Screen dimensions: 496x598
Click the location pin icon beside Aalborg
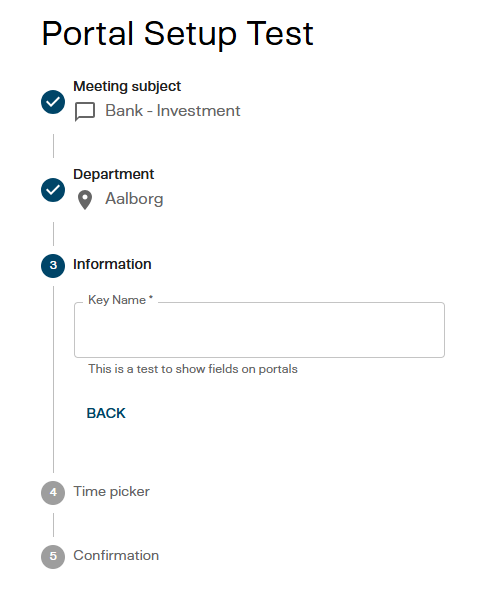click(x=85, y=200)
